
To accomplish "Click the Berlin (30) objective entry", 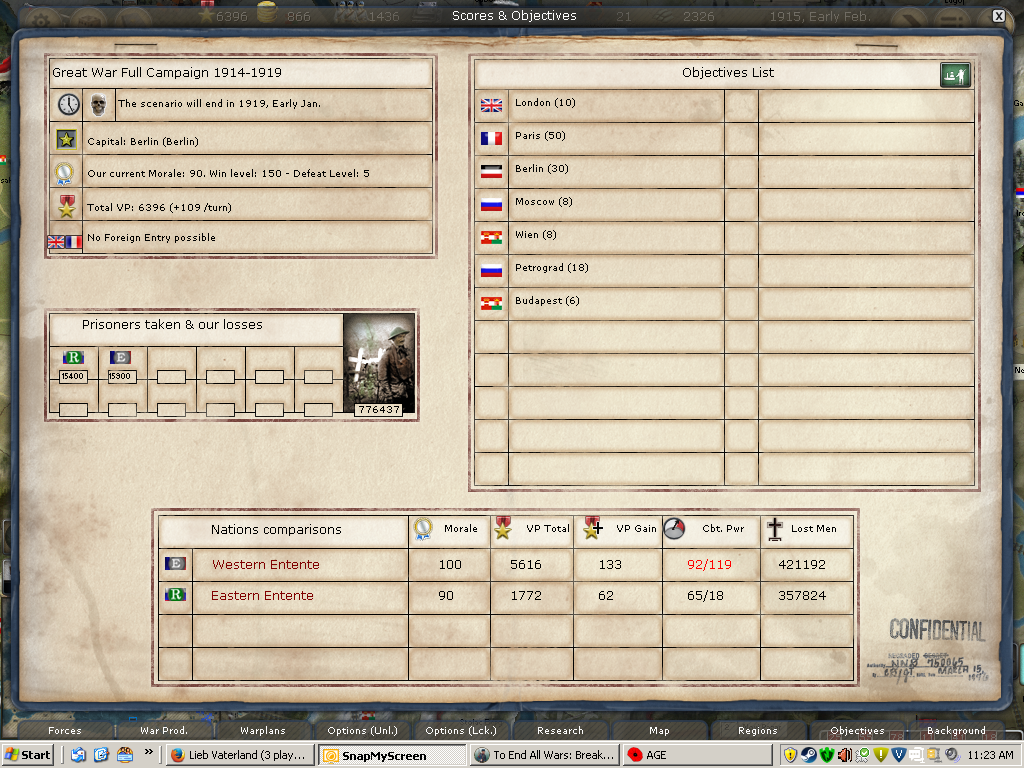I will pyautogui.click(x=542, y=169).
